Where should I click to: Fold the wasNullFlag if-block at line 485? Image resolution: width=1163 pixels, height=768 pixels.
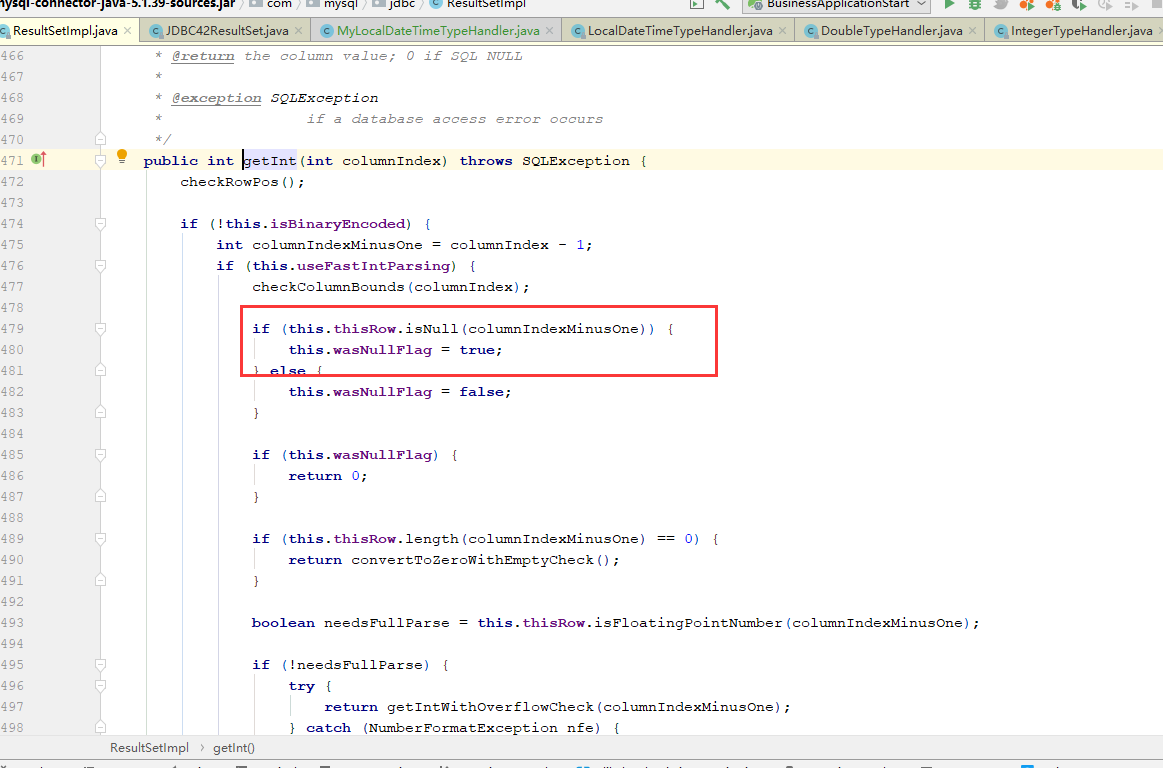(100, 455)
